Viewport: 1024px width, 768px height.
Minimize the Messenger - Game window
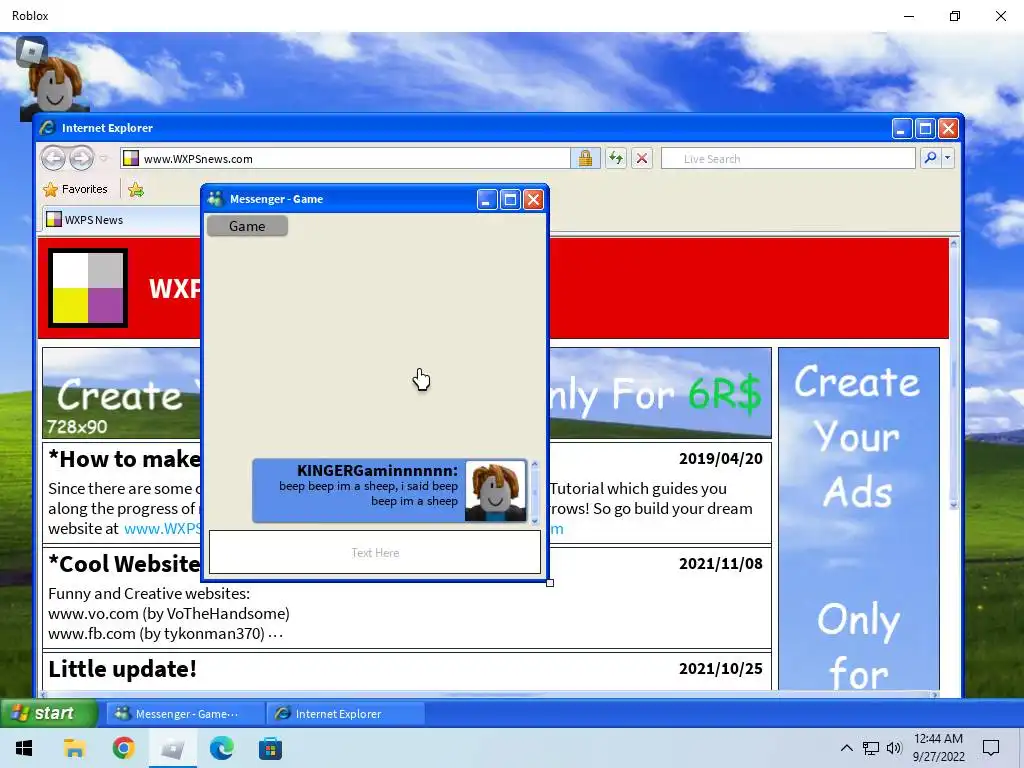tap(487, 199)
